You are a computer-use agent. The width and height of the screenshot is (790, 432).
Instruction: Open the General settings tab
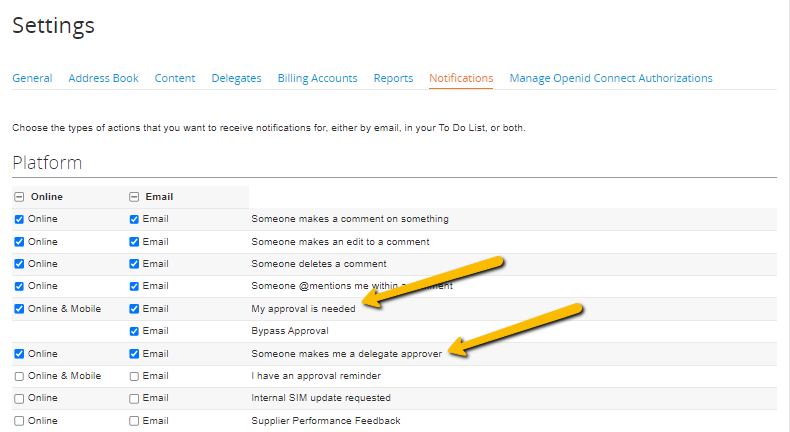32,78
